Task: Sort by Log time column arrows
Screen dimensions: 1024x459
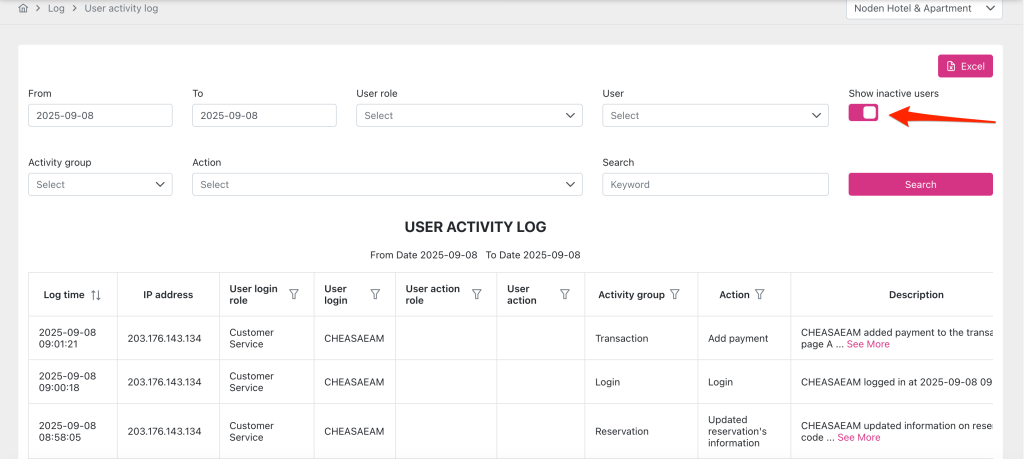Action: [96, 295]
